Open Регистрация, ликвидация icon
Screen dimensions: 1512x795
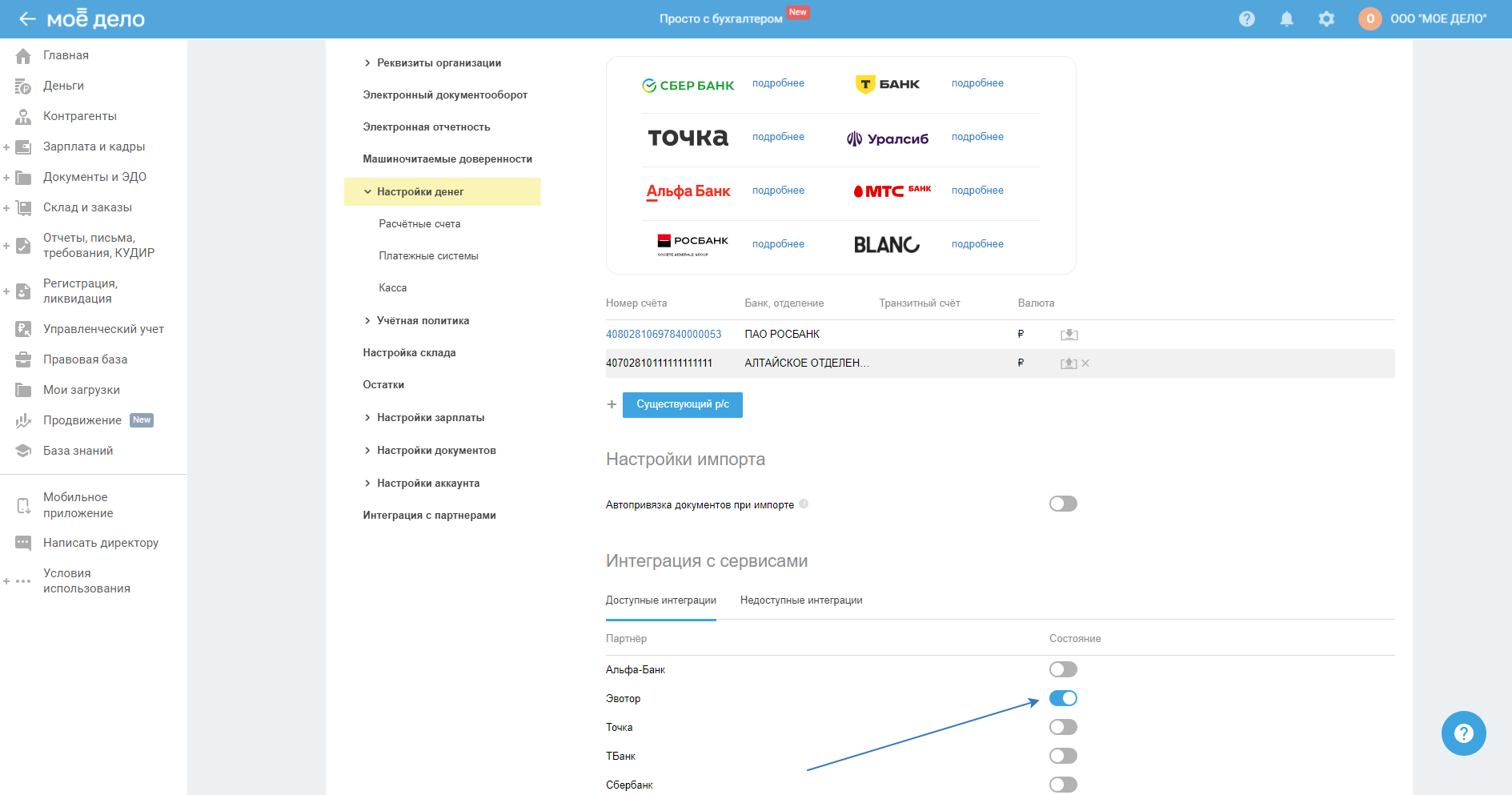(23, 291)
